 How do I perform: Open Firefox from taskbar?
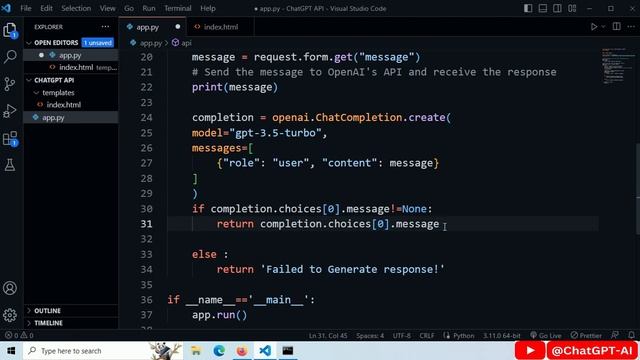pyautogui.click(x=242, y=351)
